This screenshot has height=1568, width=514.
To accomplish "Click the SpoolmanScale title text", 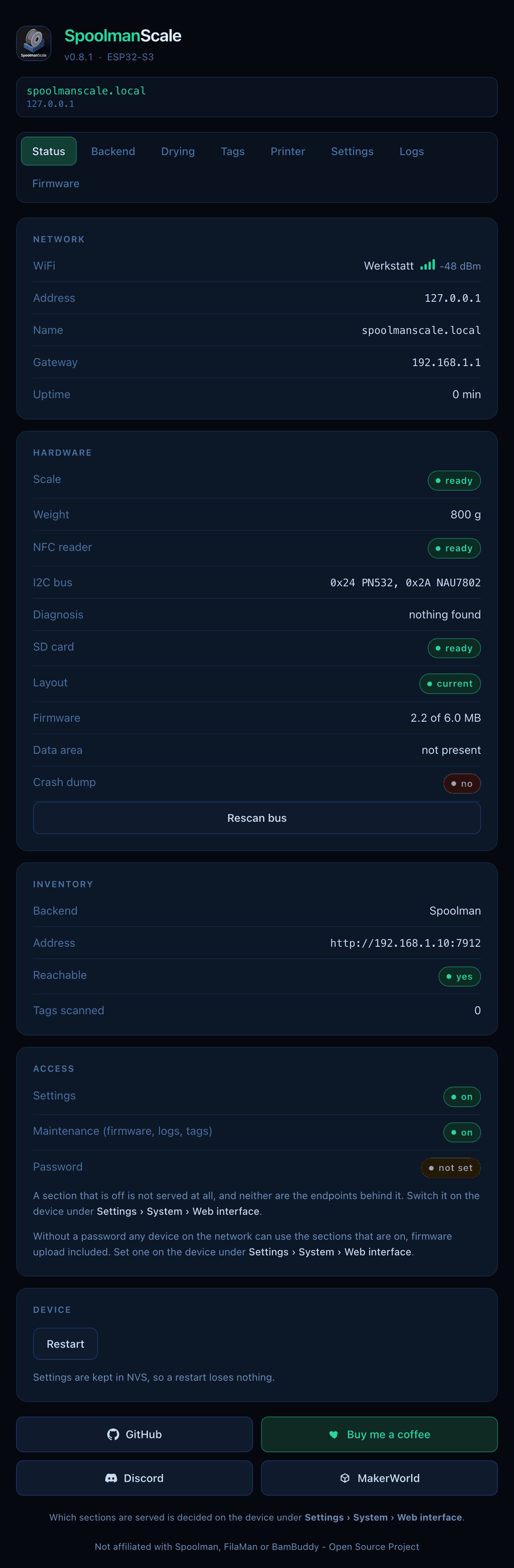I will (x=123, y=36).
